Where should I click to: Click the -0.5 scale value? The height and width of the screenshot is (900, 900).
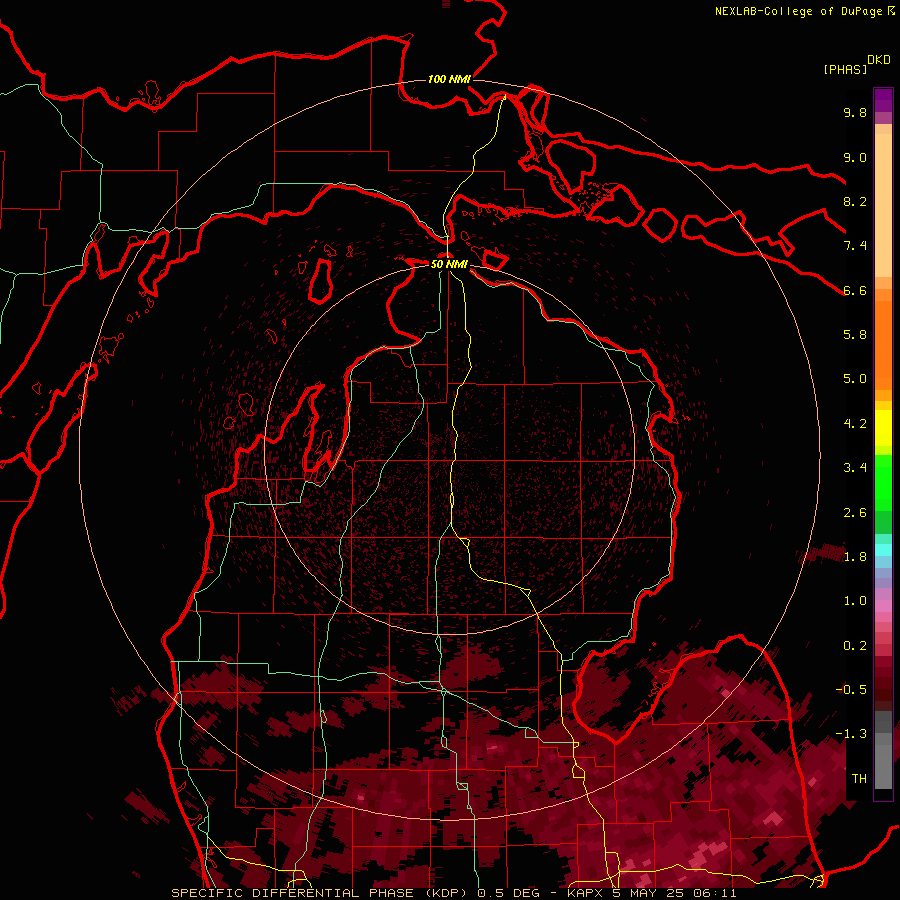coord(851,690)
